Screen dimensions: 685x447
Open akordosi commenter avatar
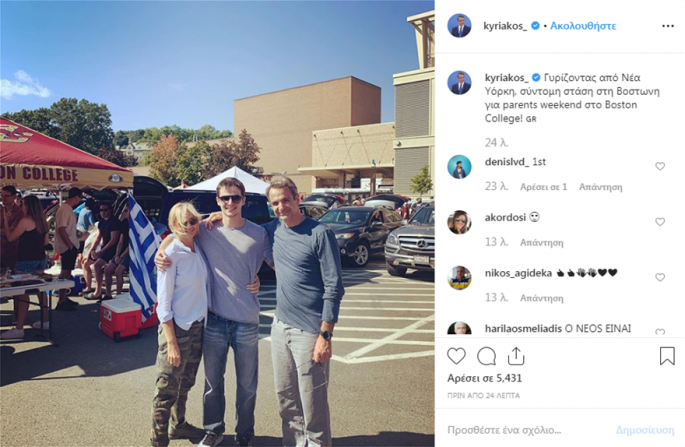tap(459, 222)
